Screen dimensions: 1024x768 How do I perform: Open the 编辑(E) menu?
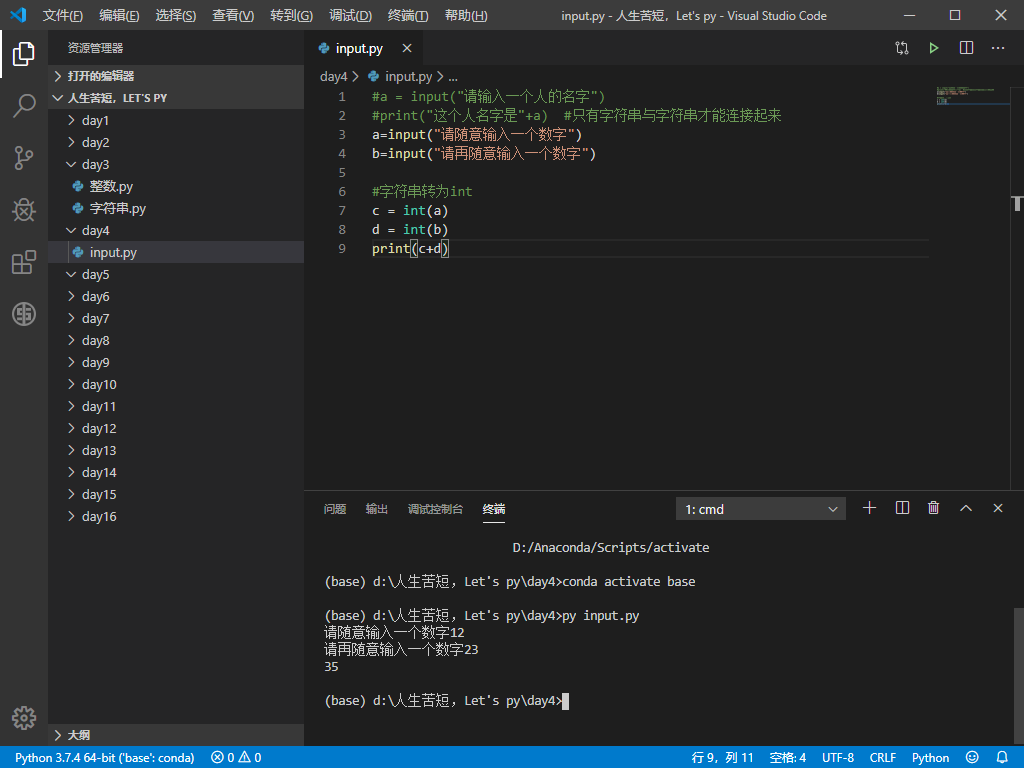pos(119,15)
